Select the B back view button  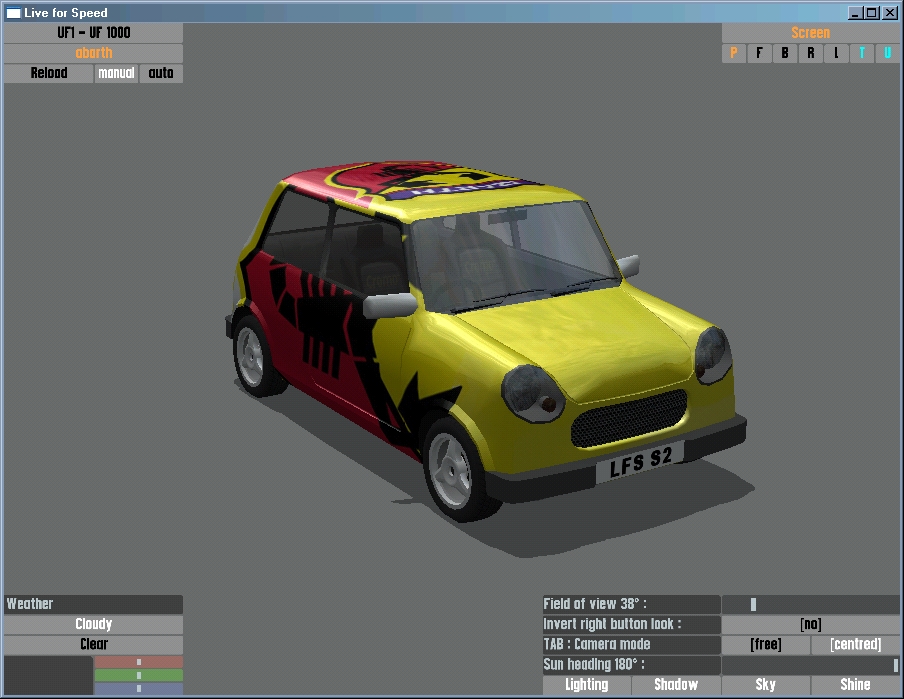coord(785,53)
